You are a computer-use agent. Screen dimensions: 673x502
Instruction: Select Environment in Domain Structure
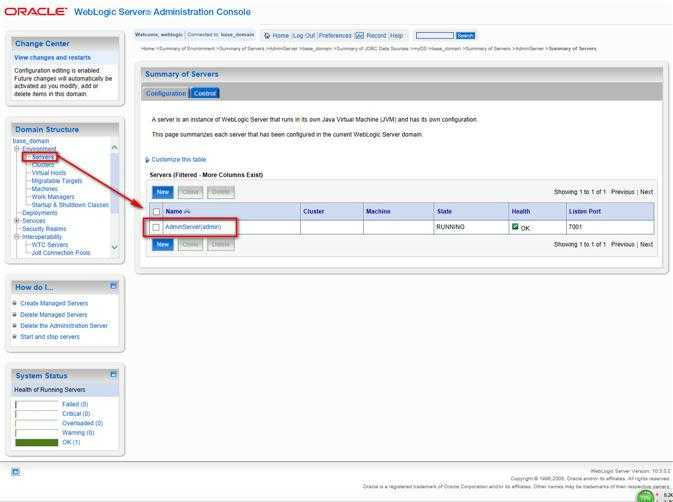(39, 149)
